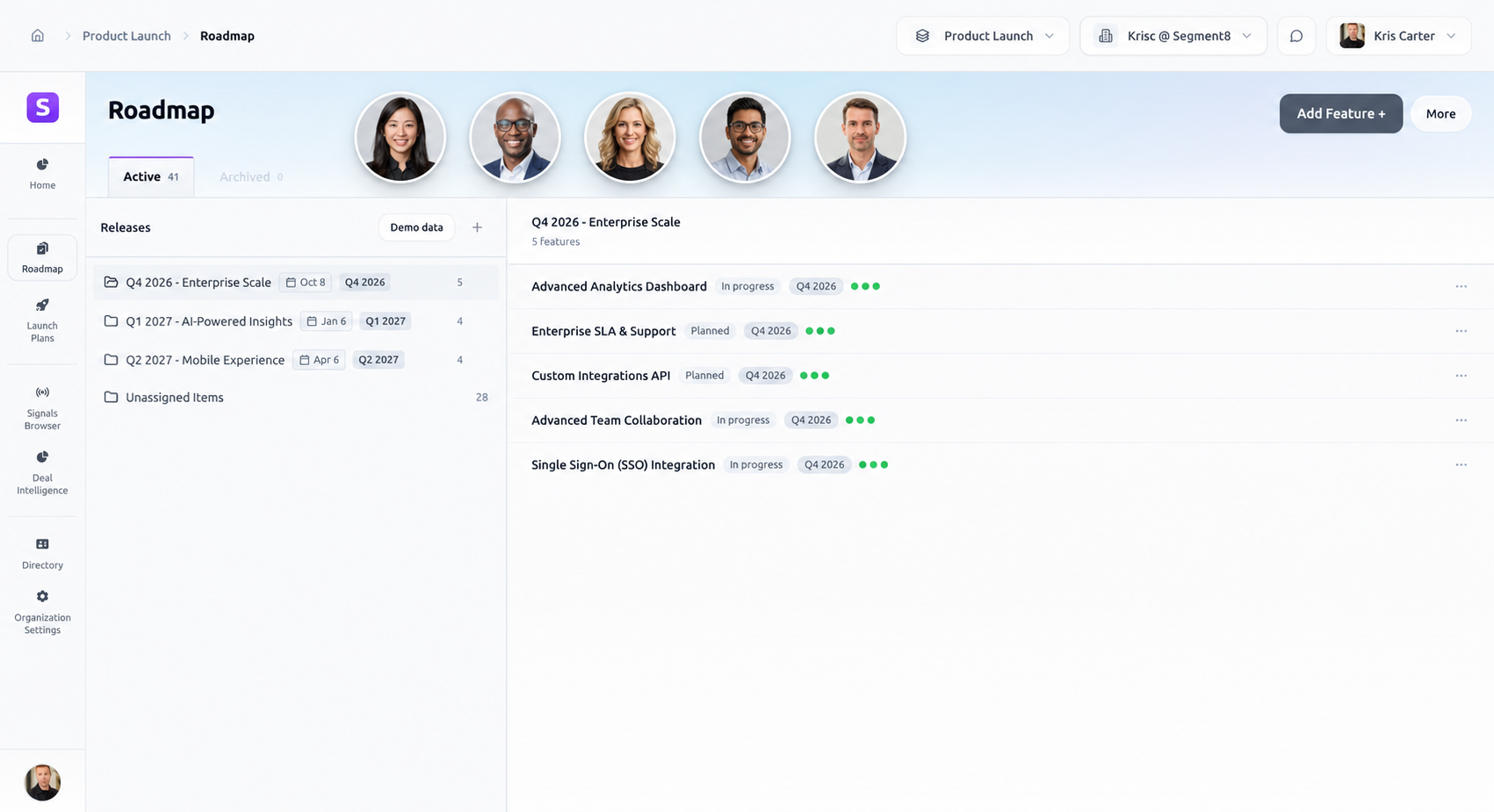Open the Advanced Team Collaboration feature
The image size is (1494, 812).
point(617,420)
